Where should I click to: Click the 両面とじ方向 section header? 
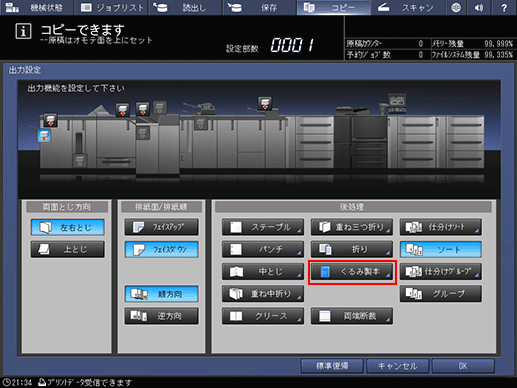pos(67,207)
